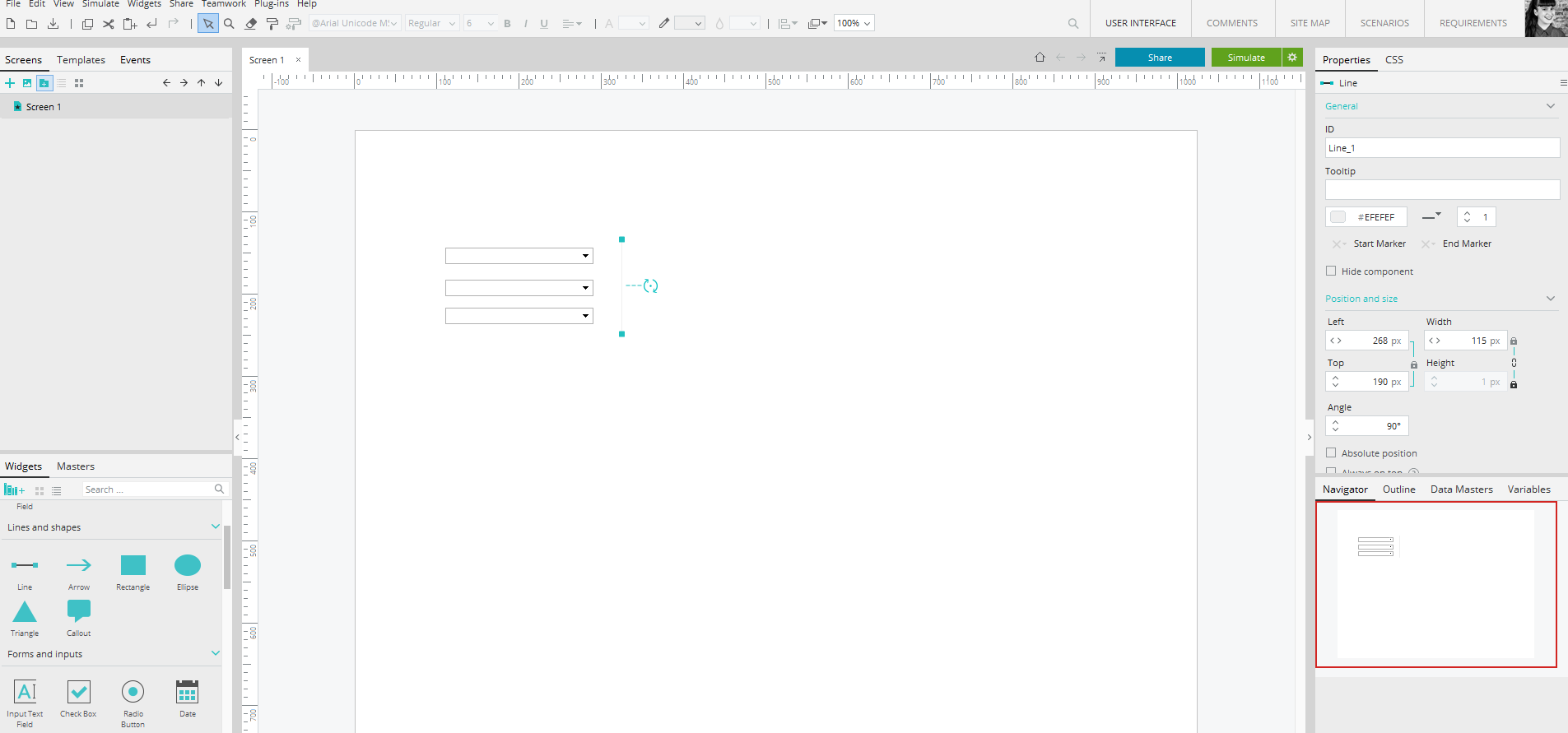Image resolution: width=1568 pixels, height=733 pixels.
Task: Click the green Simulate button
Action: coord(1245,58)
